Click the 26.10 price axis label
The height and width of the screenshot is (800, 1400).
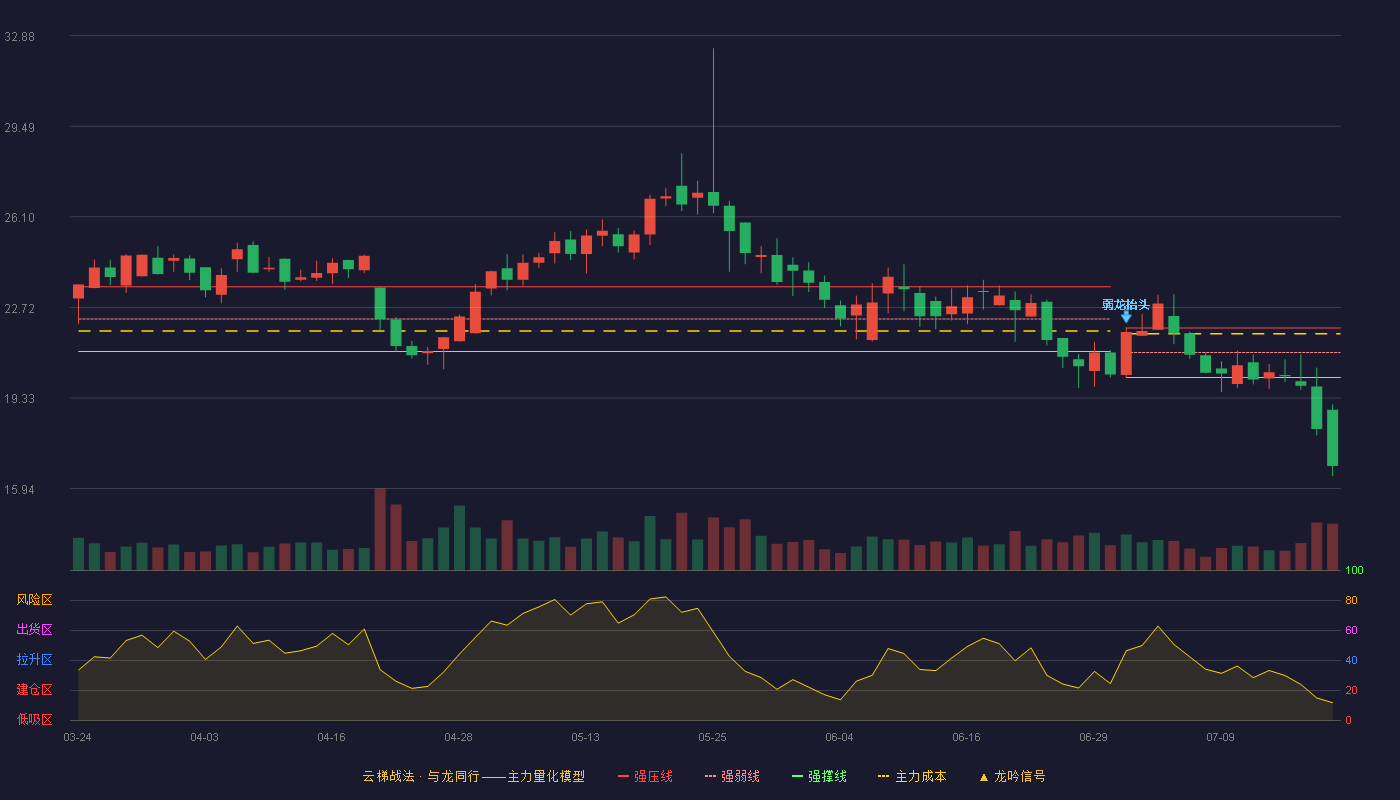click(x=20, y=217)
